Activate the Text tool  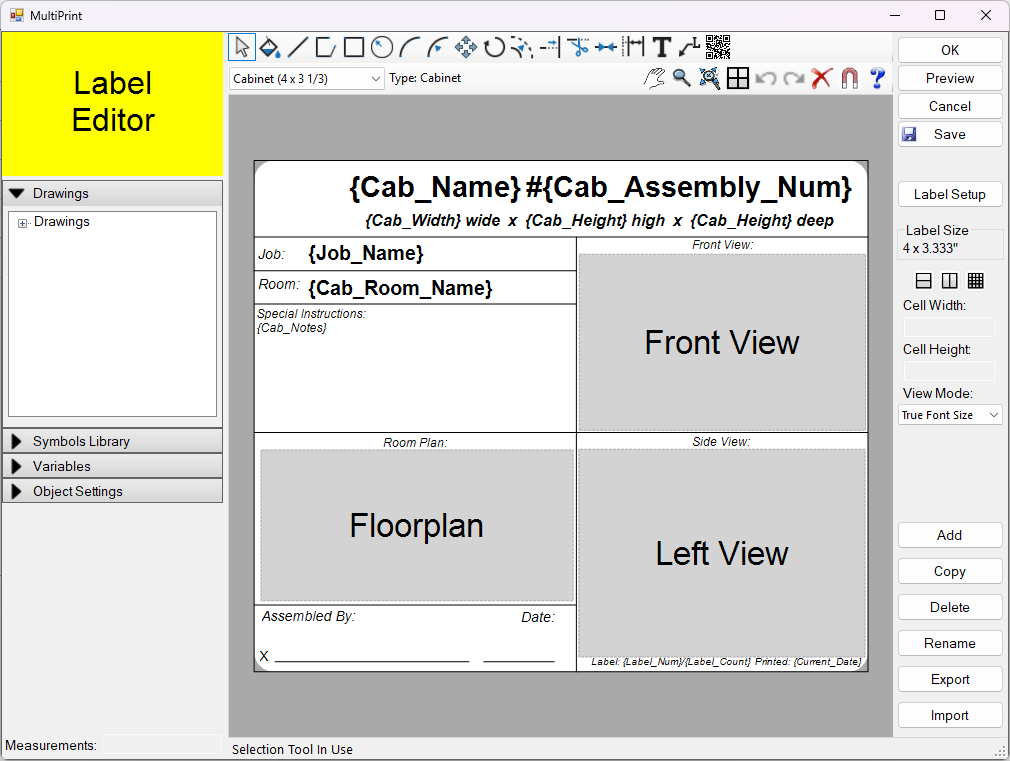pos(661,47)
